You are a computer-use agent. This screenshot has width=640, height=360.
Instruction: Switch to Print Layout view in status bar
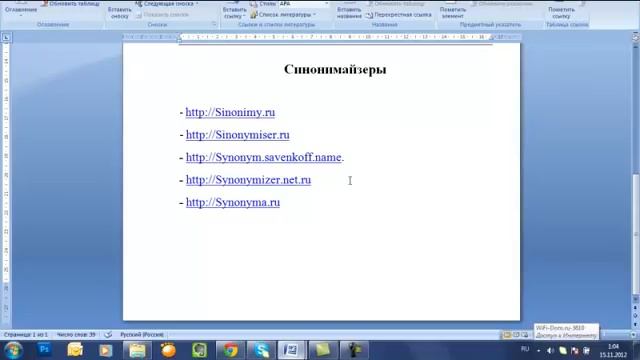(507, 335)
